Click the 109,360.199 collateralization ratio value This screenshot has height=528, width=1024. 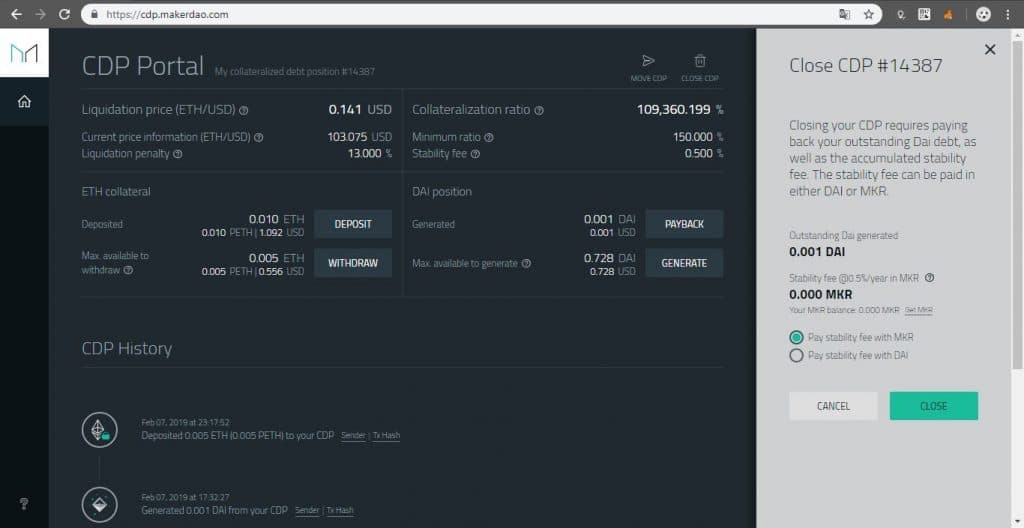pyautogui.click(x=673, y=110)
